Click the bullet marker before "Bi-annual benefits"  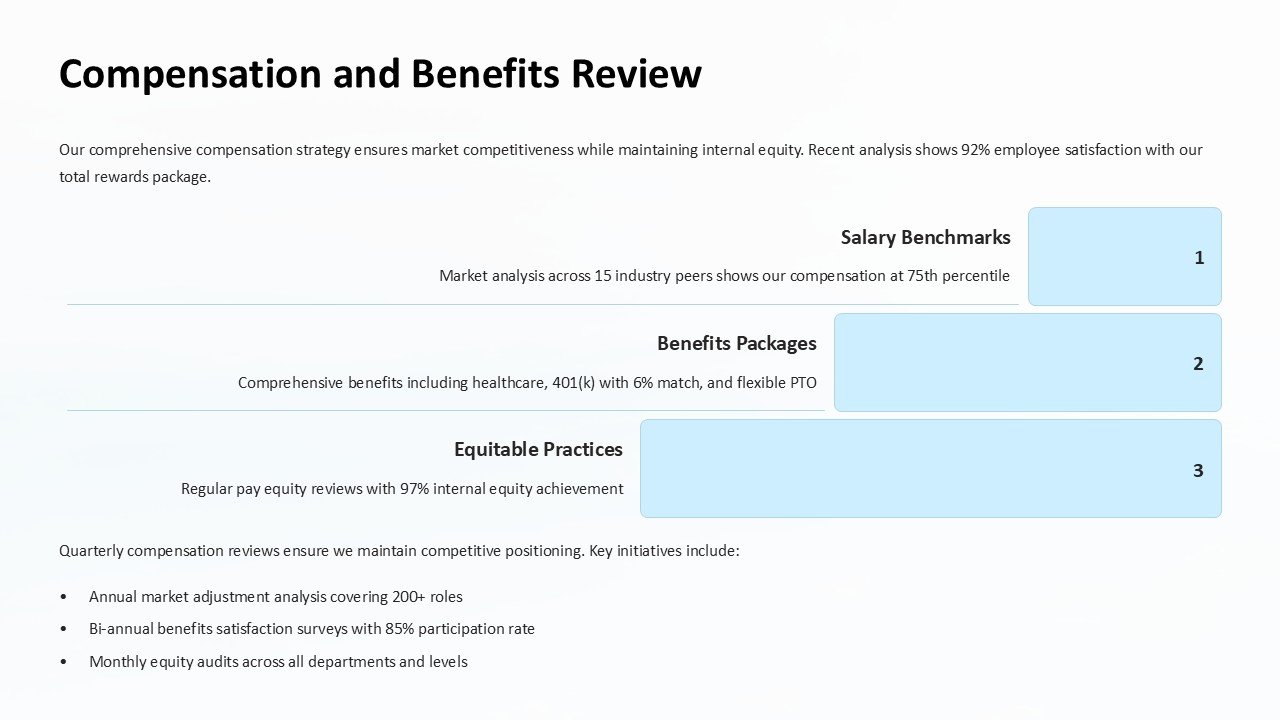[64, 629]
